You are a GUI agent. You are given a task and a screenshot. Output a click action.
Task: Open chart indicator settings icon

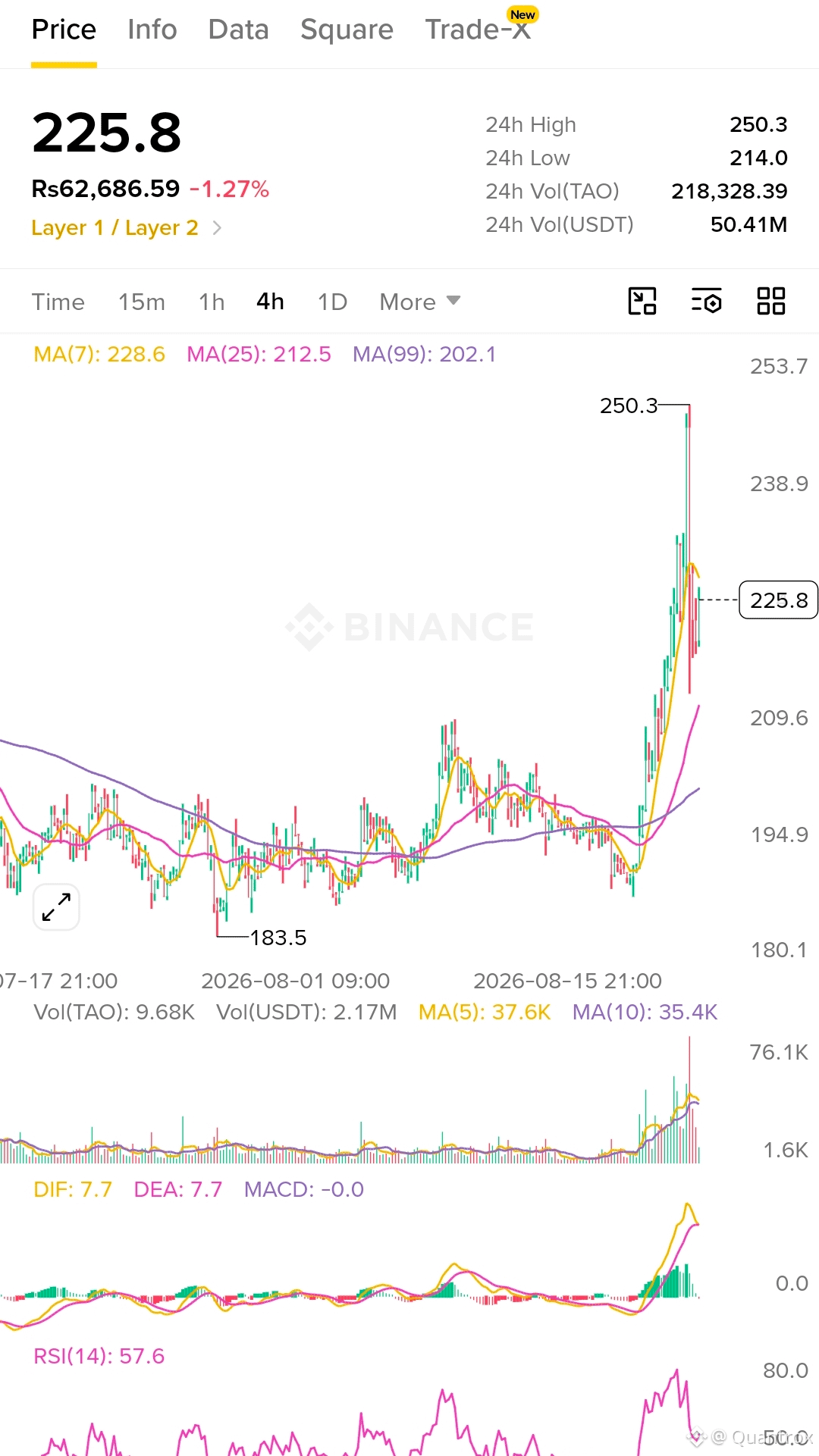707,302
